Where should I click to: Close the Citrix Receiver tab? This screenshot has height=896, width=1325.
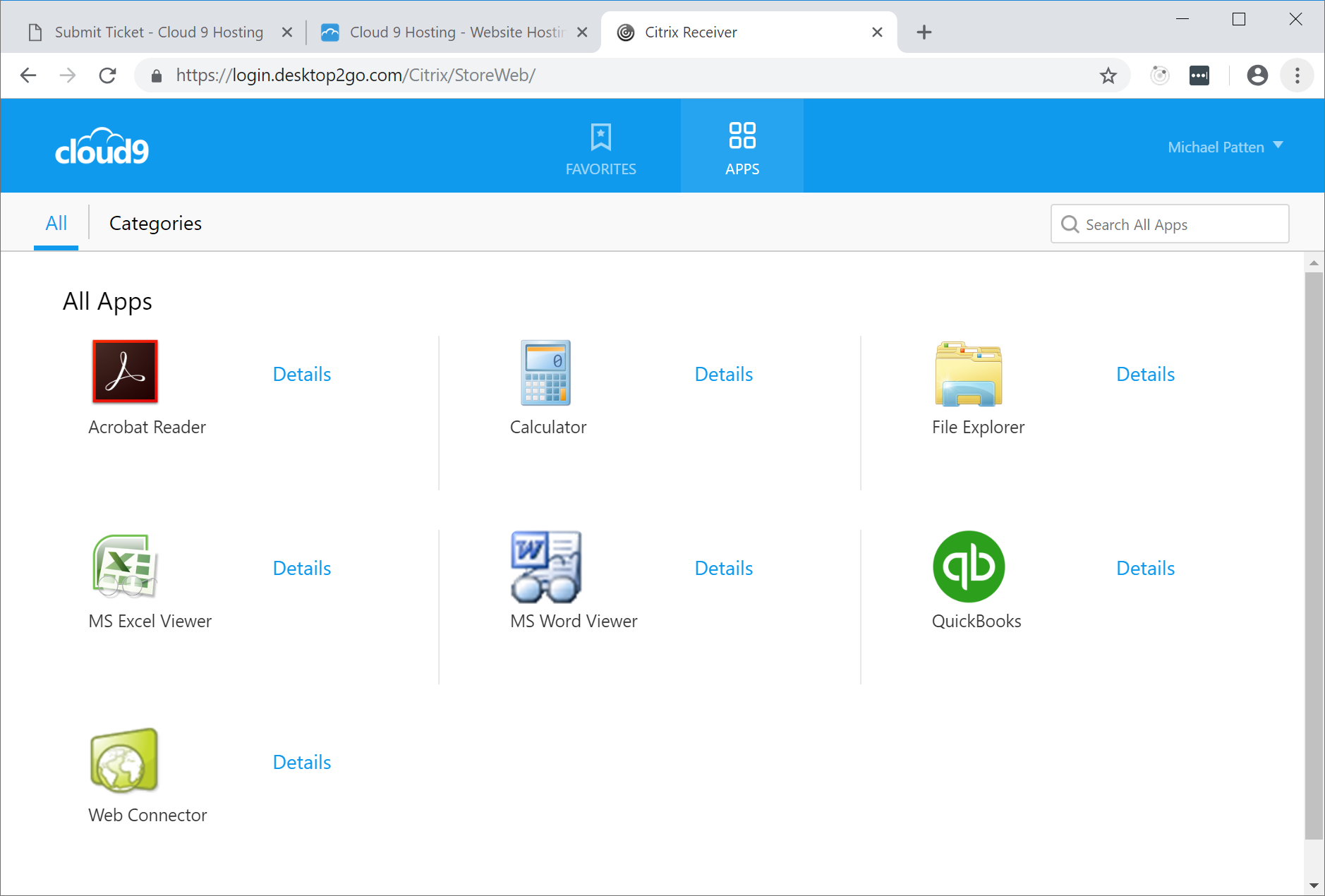tap(877, 32)
